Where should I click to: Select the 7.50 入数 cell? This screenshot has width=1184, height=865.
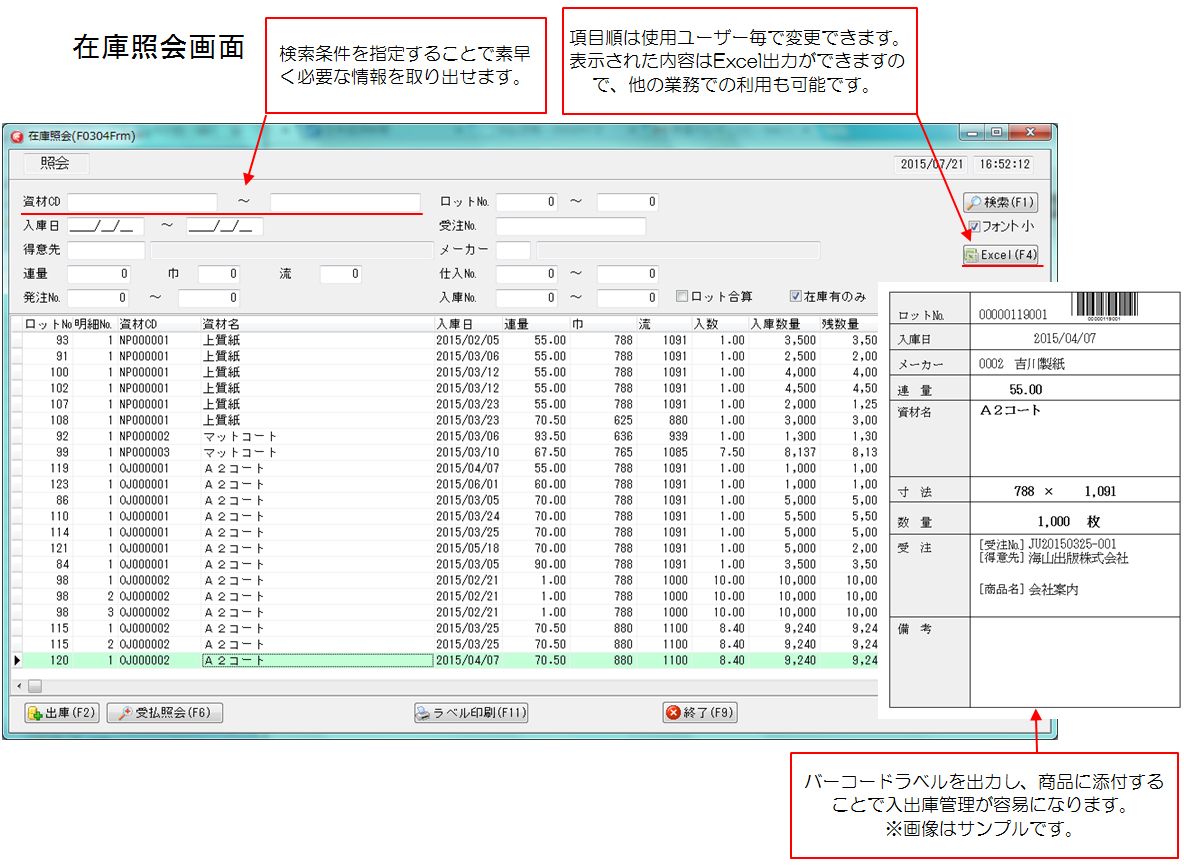coord(719,452)
